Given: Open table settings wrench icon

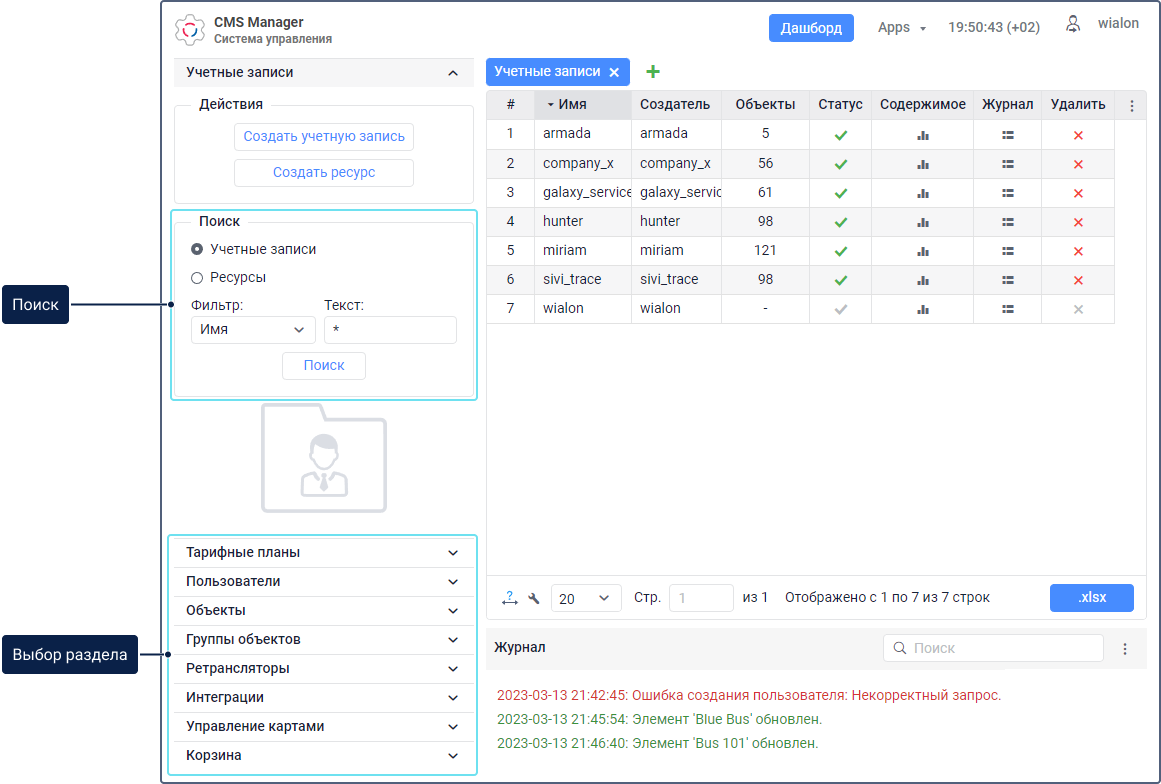Looking at the screenshot, I should tap(534, 598).
